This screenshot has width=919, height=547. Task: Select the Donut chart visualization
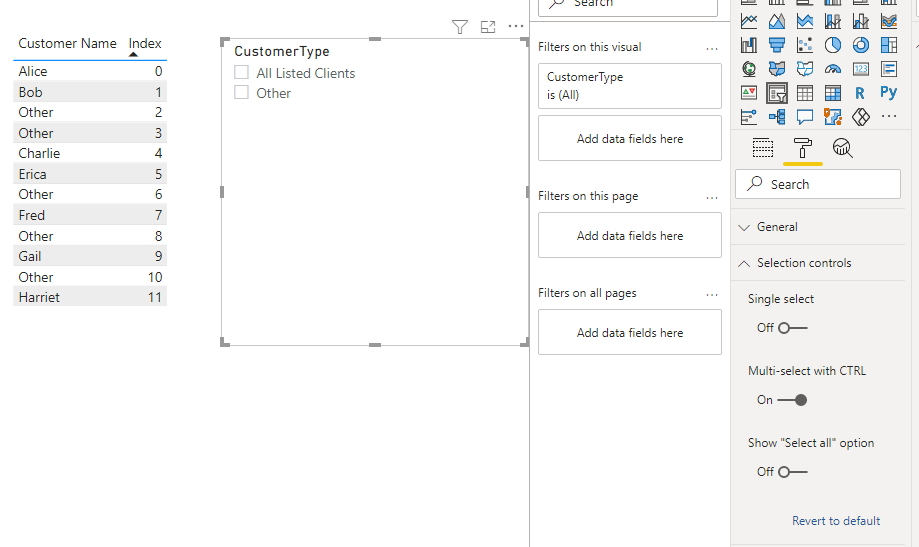(861, 45)
